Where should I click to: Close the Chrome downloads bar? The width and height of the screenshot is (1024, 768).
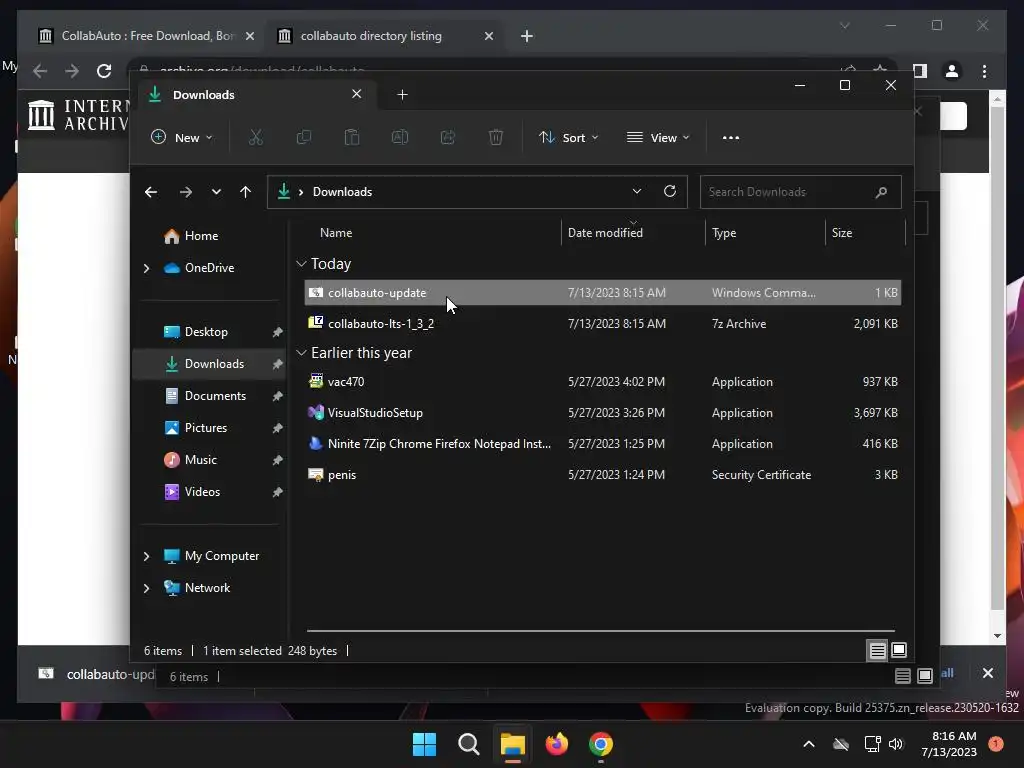pos(987,673)
